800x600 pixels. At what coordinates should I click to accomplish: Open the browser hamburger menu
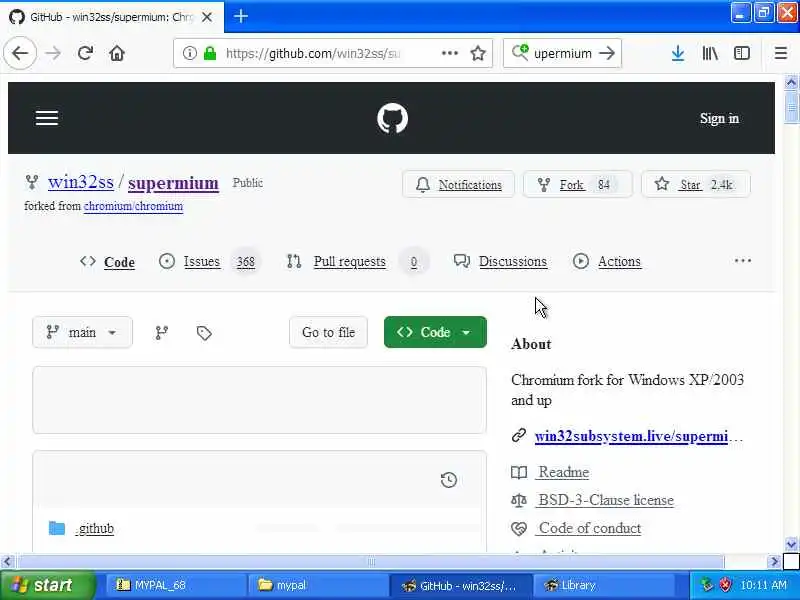click(x=781, y=53)
